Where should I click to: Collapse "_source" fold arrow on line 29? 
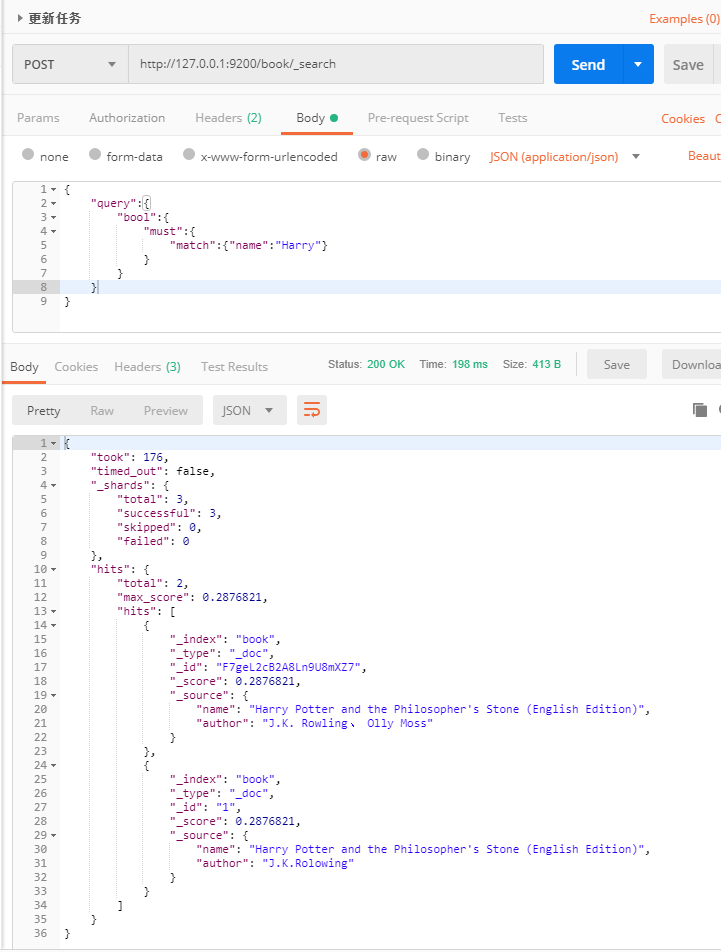tap(53, 835)
